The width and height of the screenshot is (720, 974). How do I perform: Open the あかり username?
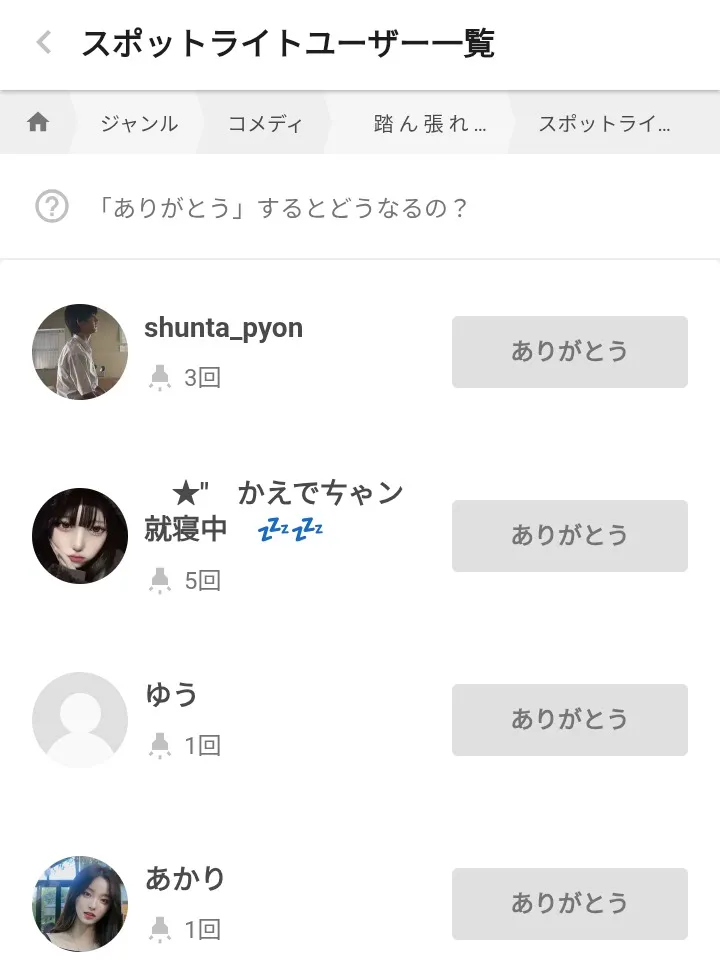185,879
